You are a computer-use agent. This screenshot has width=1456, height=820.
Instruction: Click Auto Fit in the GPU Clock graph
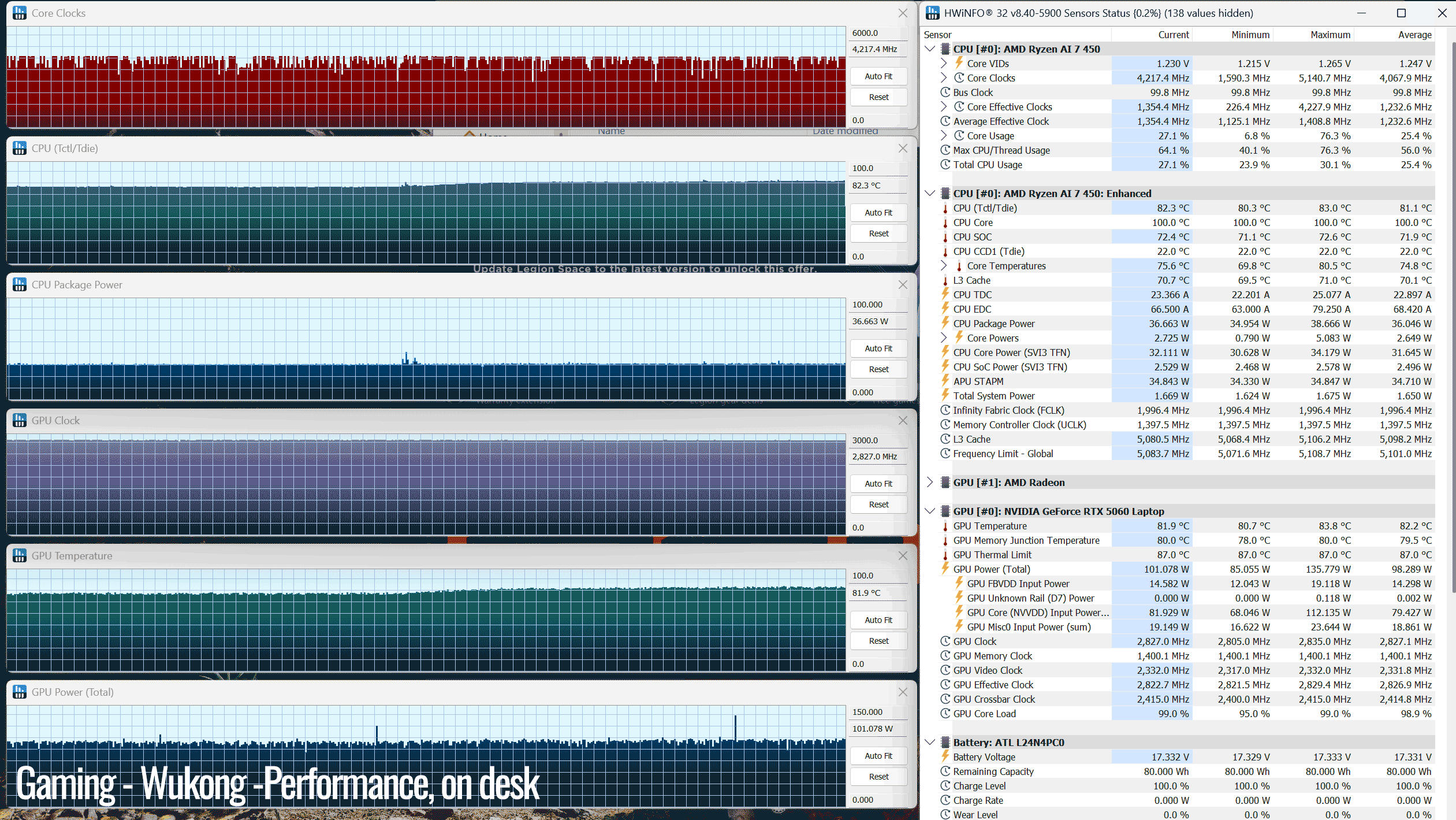tap(878, 484)
